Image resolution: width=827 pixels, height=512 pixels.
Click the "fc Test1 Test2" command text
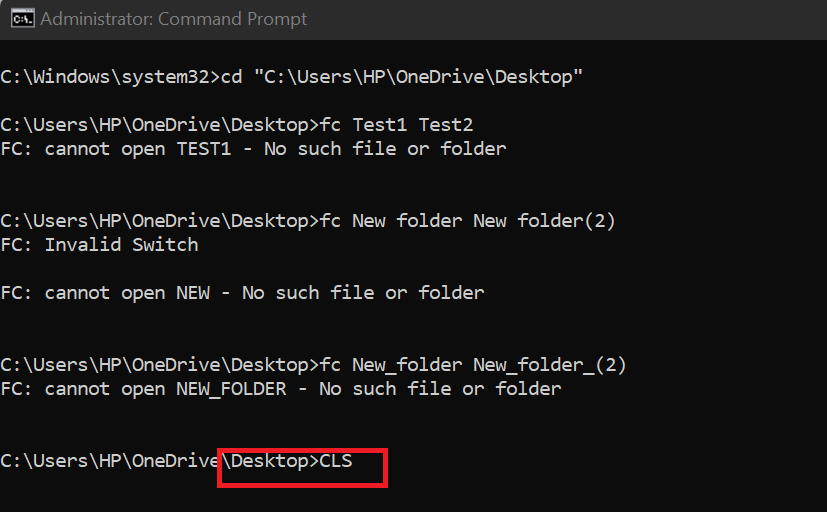[396, 125]
